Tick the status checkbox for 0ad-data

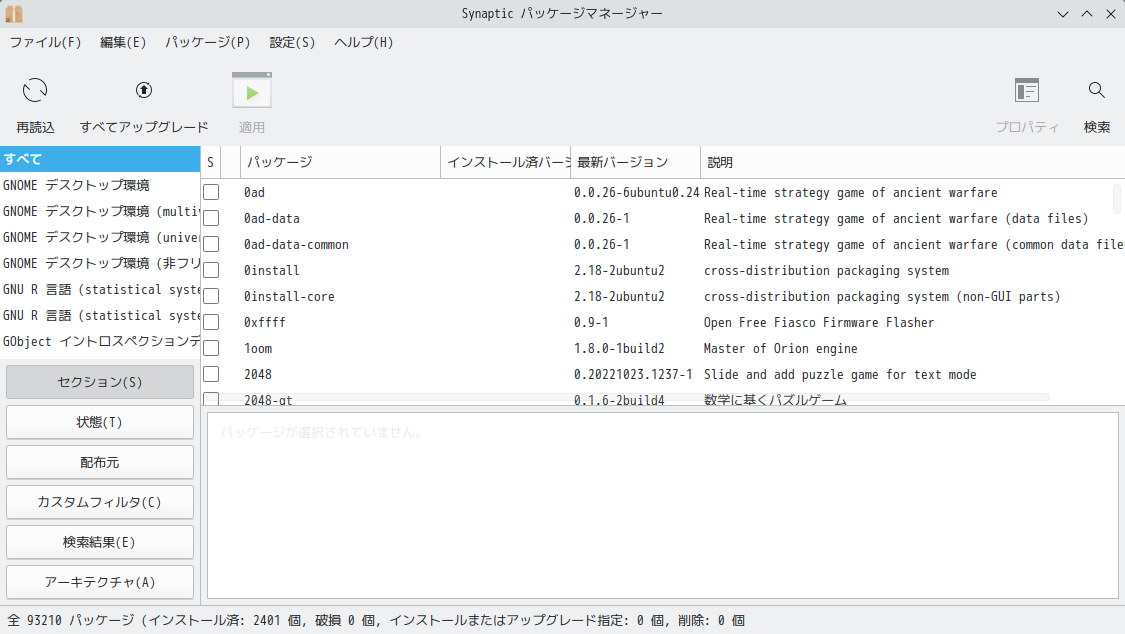pyautogui.click(x=211, y=218)
